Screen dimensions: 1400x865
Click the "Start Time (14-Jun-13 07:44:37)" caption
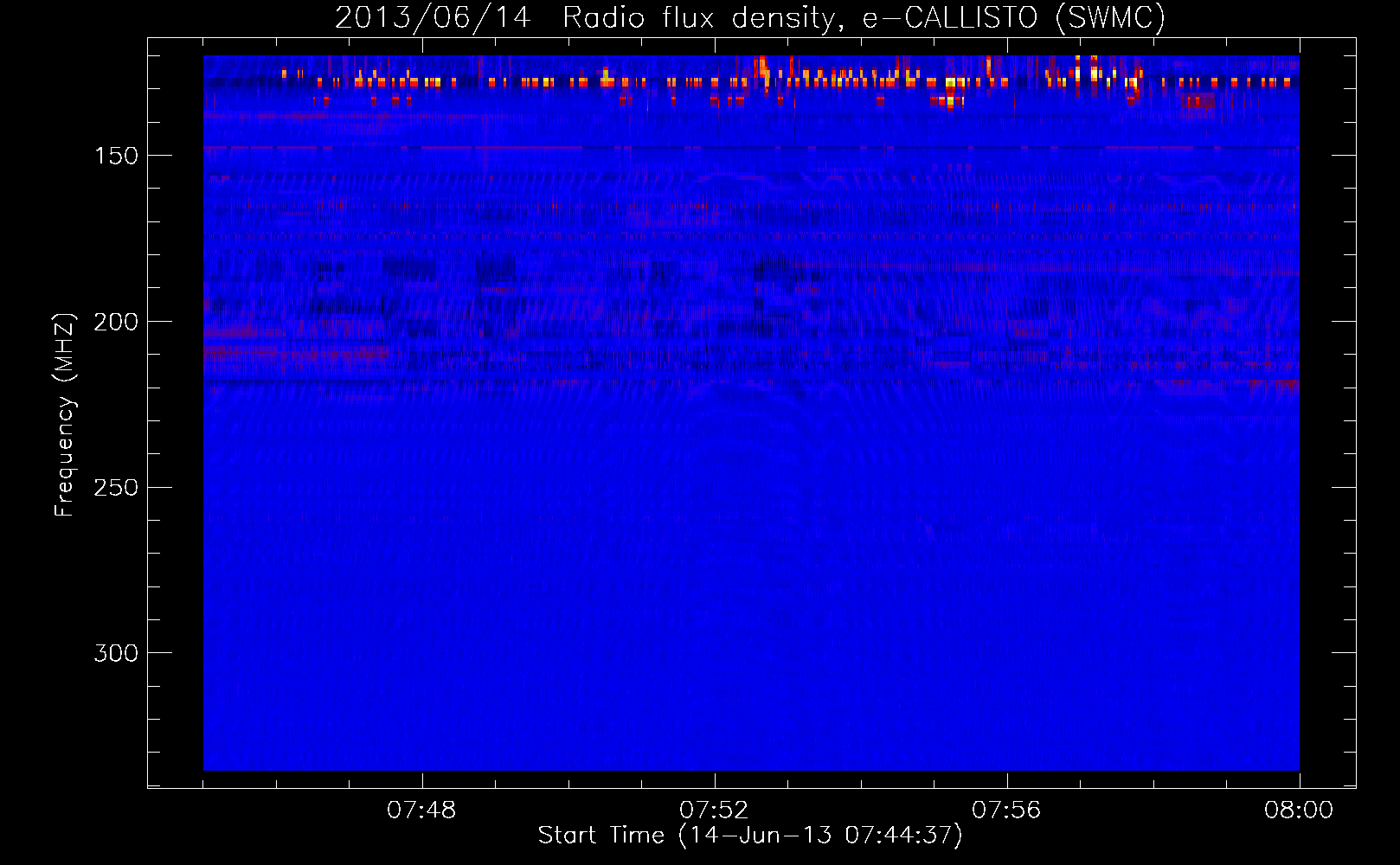750,836
